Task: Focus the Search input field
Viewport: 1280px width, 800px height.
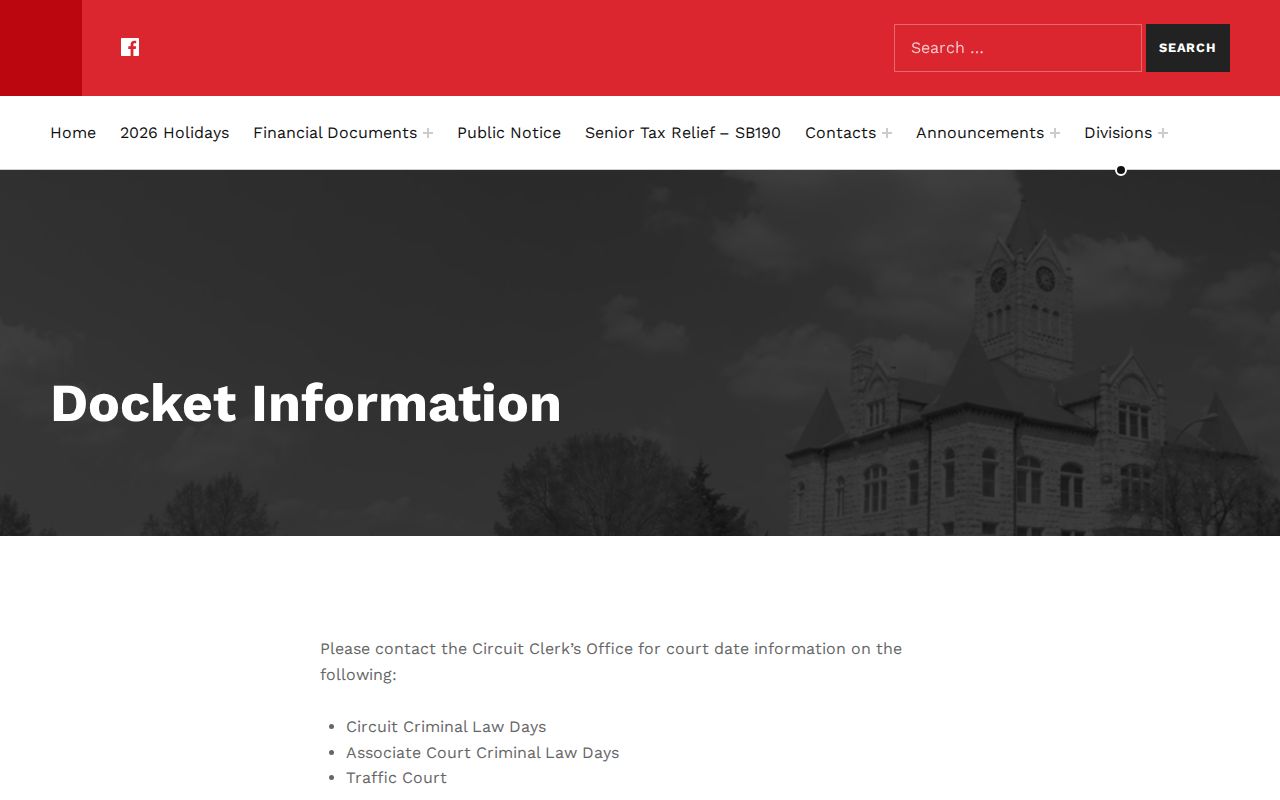Action: [1017, 48]
